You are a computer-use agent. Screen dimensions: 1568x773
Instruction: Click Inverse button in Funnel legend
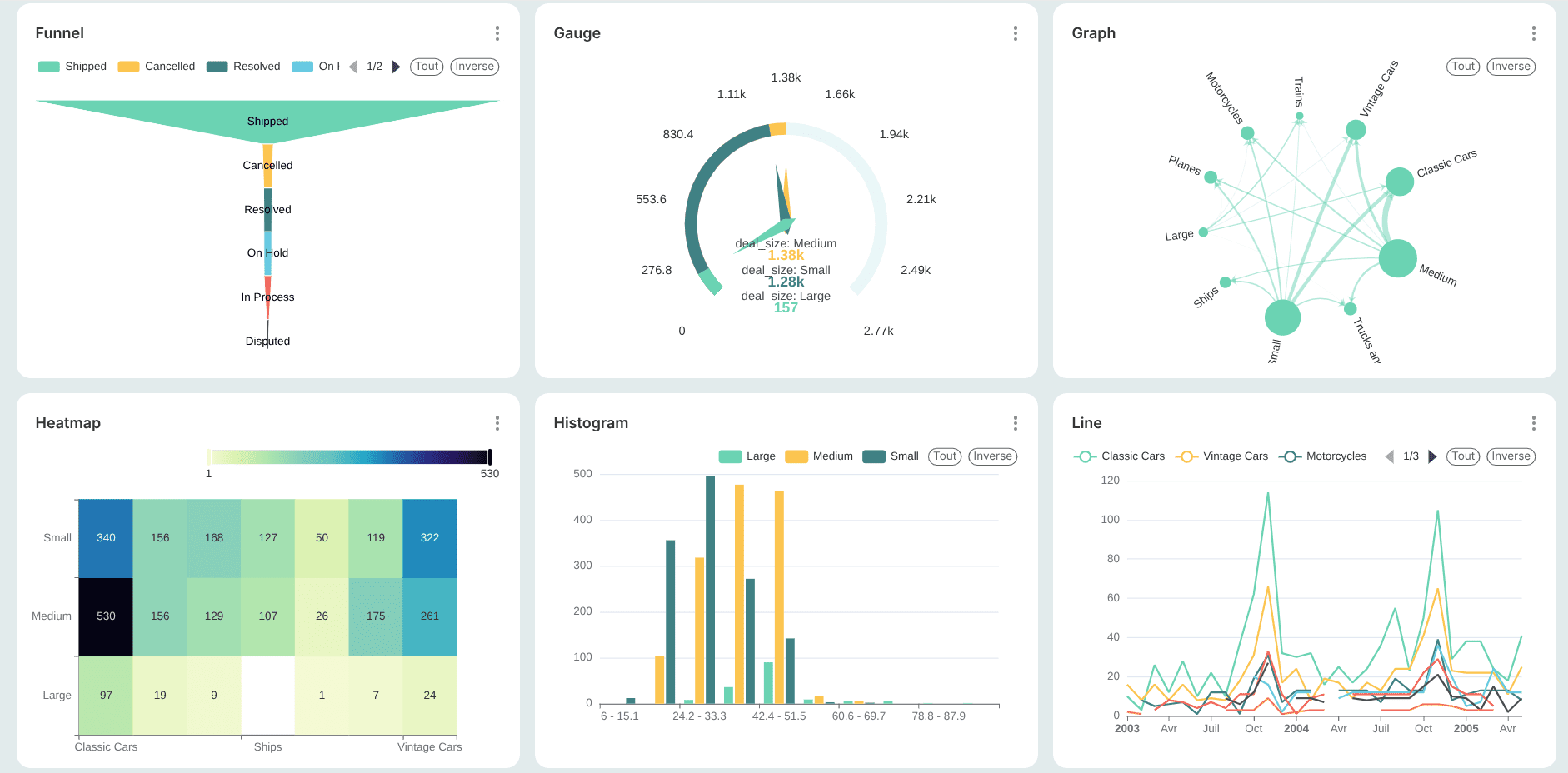pos(475,67)
